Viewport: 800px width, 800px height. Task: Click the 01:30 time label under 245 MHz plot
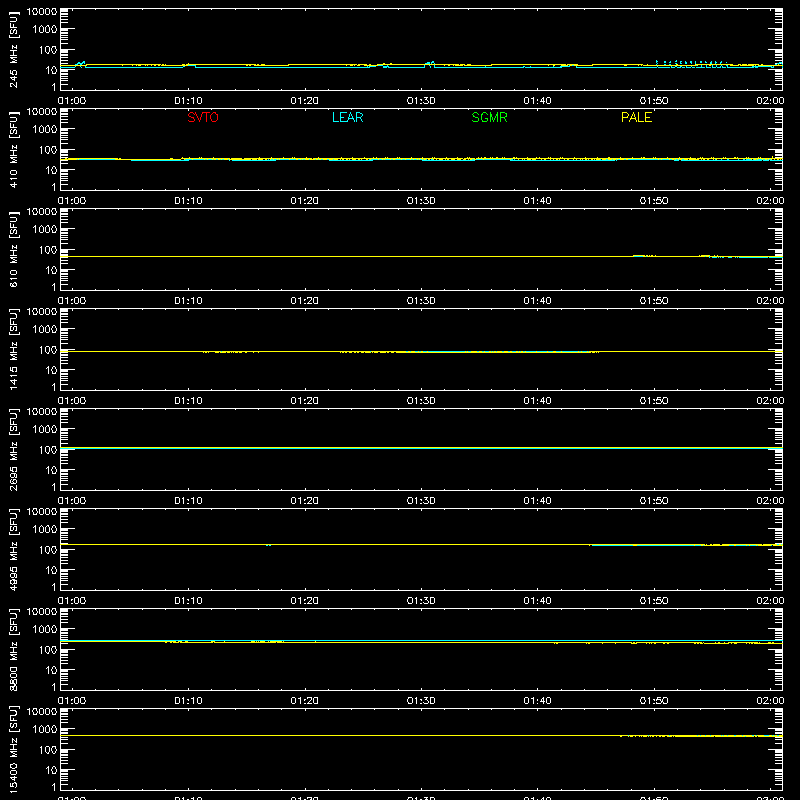(421, 101)
